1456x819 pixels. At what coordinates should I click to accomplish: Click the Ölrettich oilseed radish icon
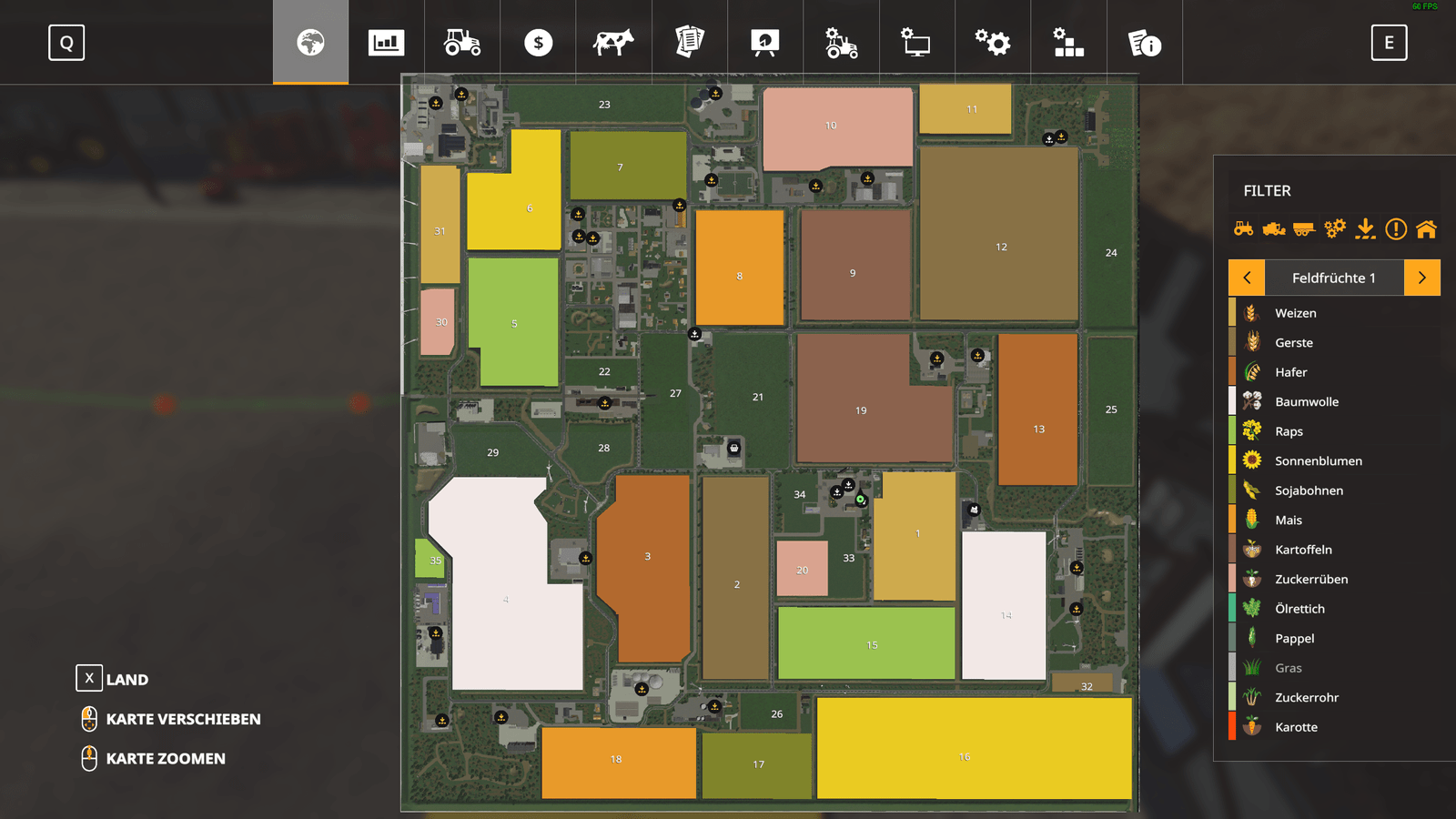point(1252,609)
